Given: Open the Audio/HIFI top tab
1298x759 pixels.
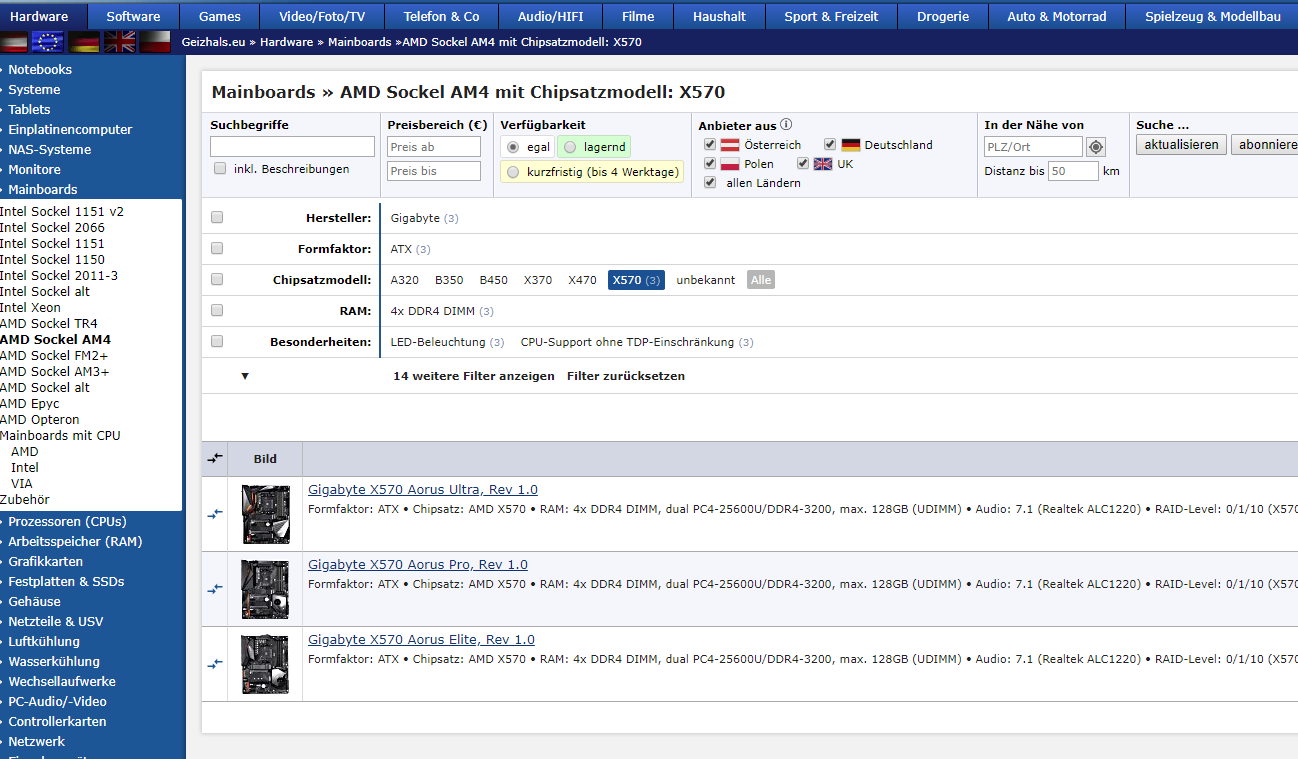Looking at the screenshot, I should click(551, 16).
